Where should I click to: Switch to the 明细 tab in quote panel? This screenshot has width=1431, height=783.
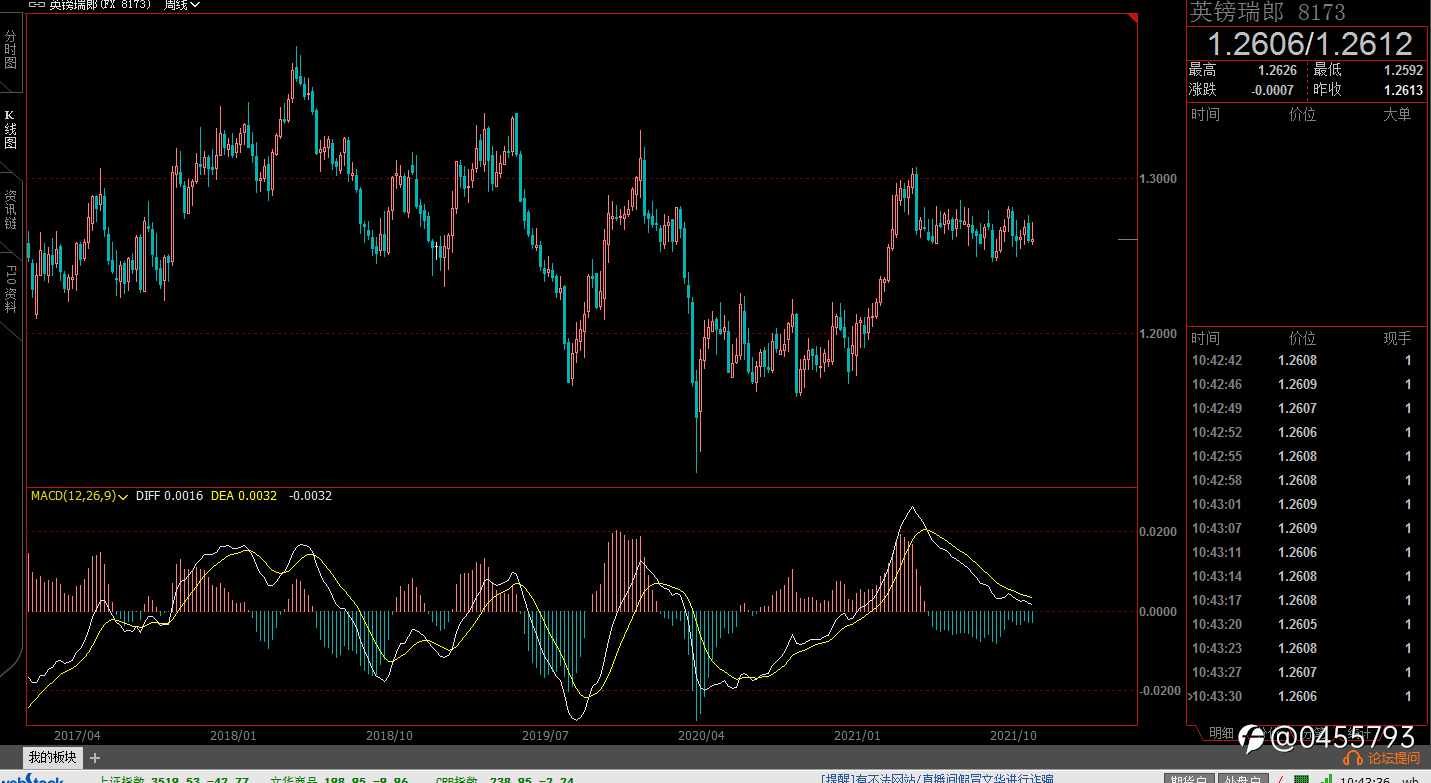[1221, 733]
